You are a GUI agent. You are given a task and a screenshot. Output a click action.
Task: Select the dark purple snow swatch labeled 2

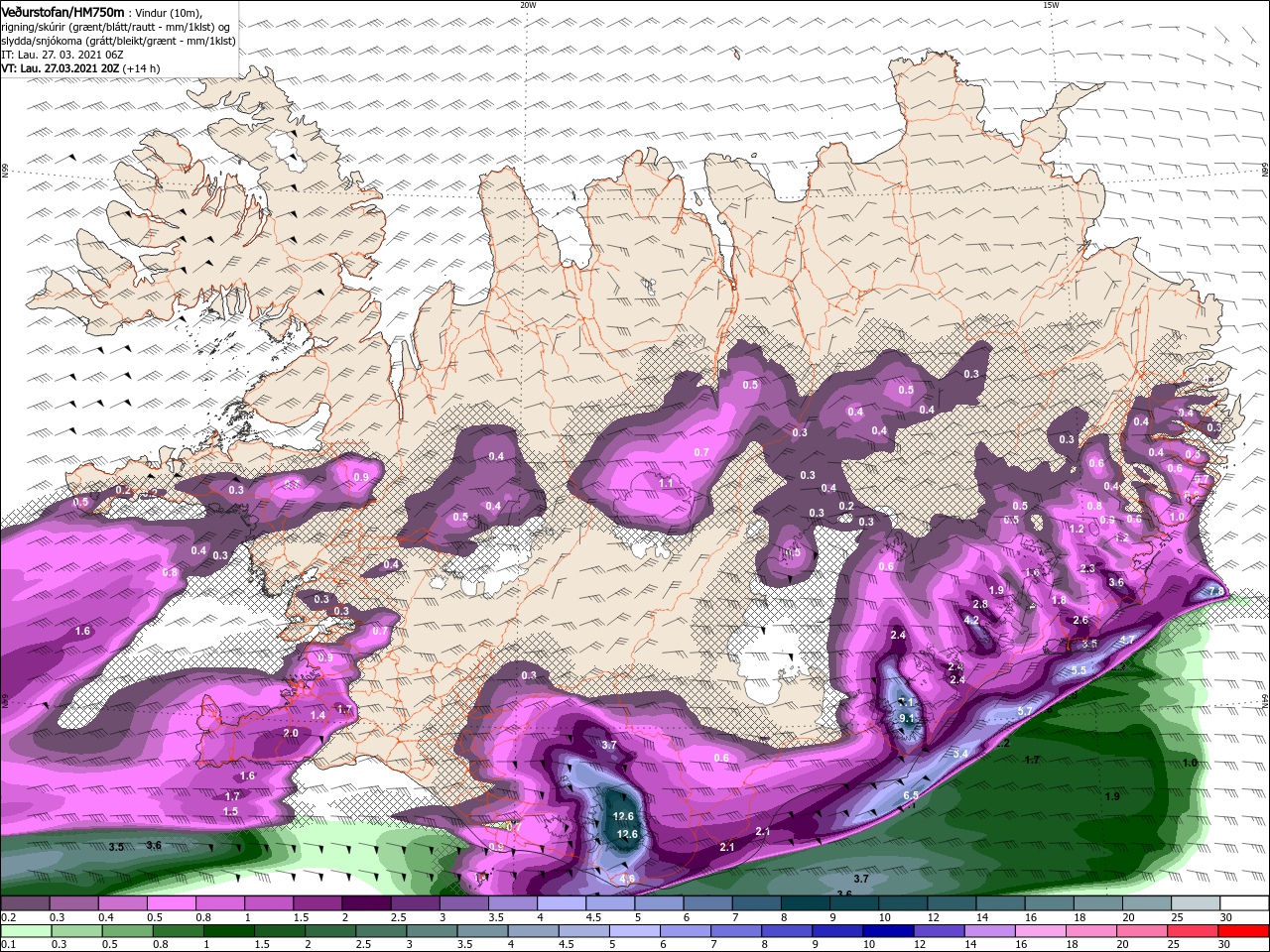(366, 902)
